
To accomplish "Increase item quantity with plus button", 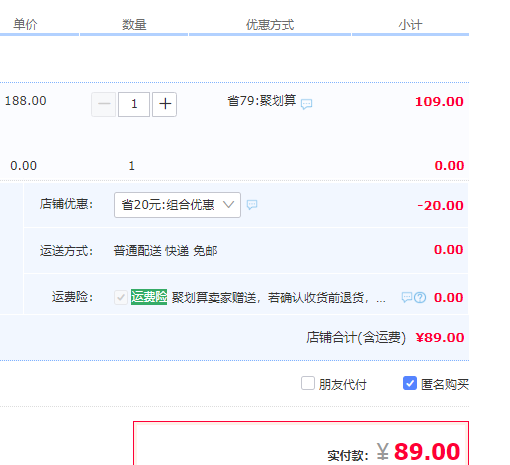I will [165, 104].
